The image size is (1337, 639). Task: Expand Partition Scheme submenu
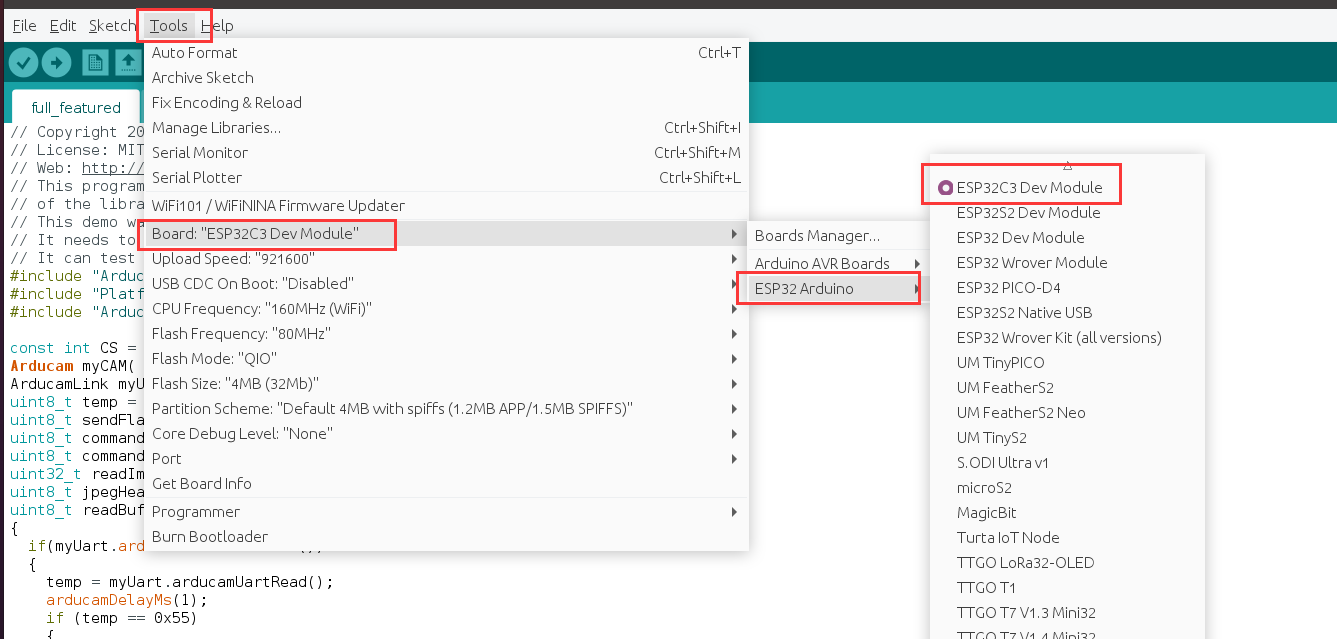[446, 408]
